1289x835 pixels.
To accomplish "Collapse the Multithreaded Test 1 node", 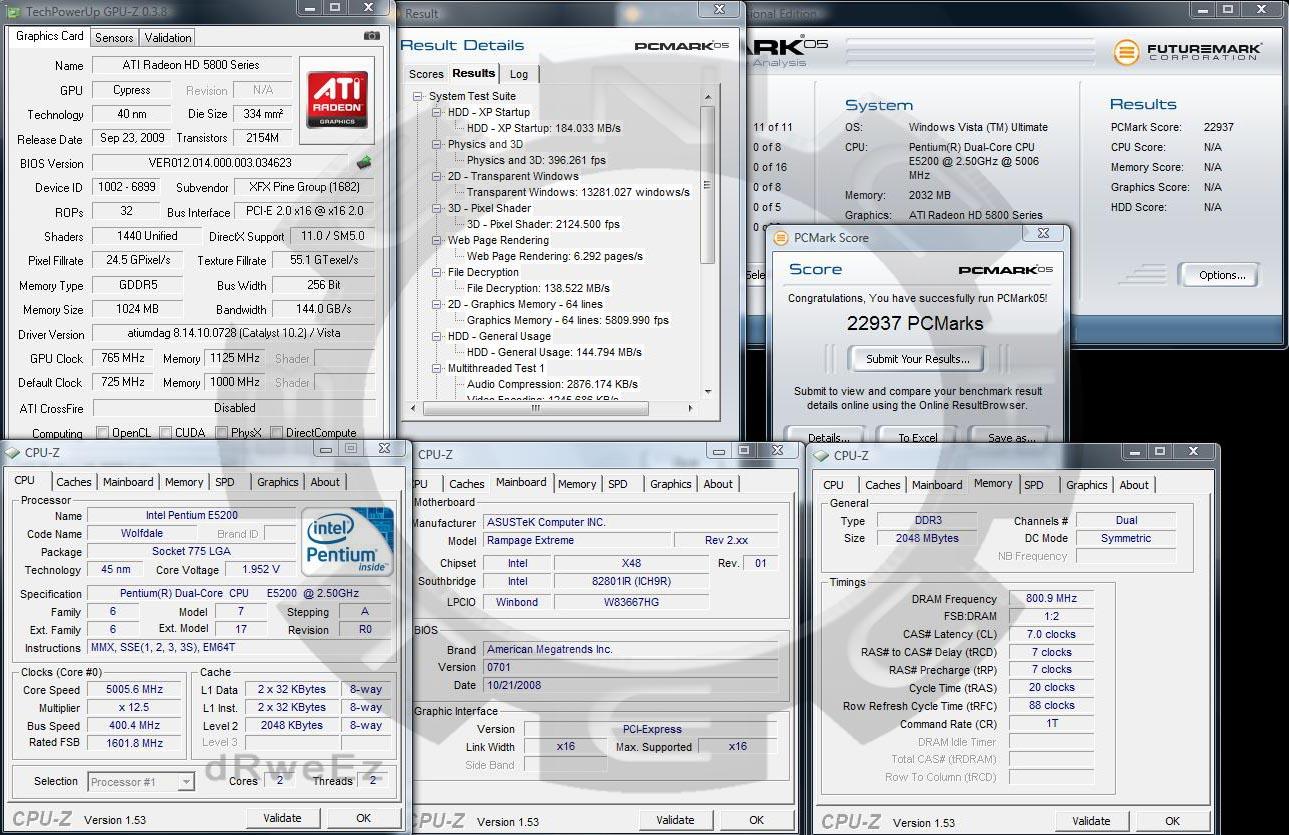I will (x=436, y=368).
